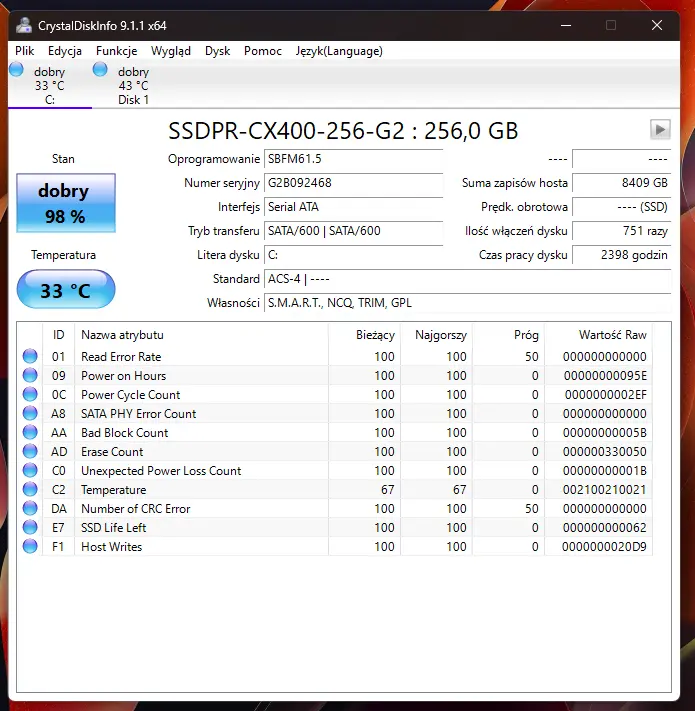Click the blue orb of Erase Count
This screenshot has height=711, width=695.
point(30,452)
